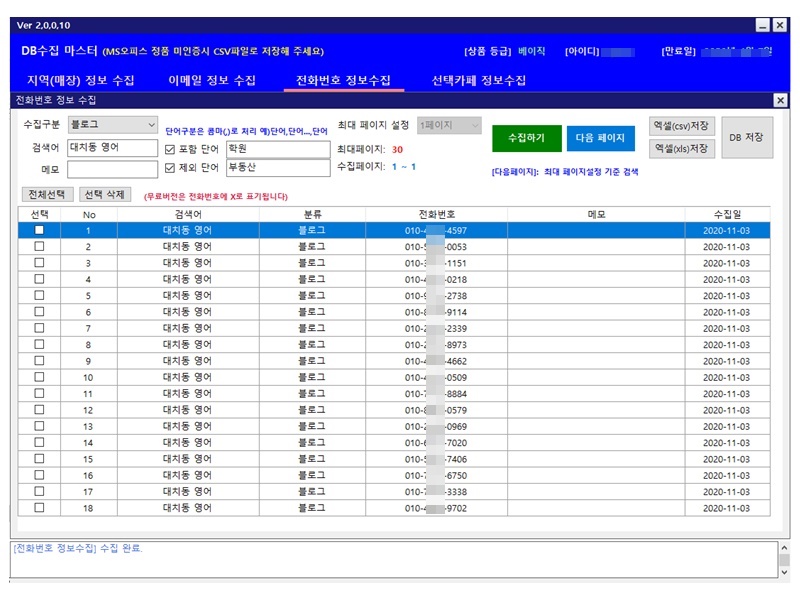Click 대치동 영어 cell in row 17

tap(187, 491)
